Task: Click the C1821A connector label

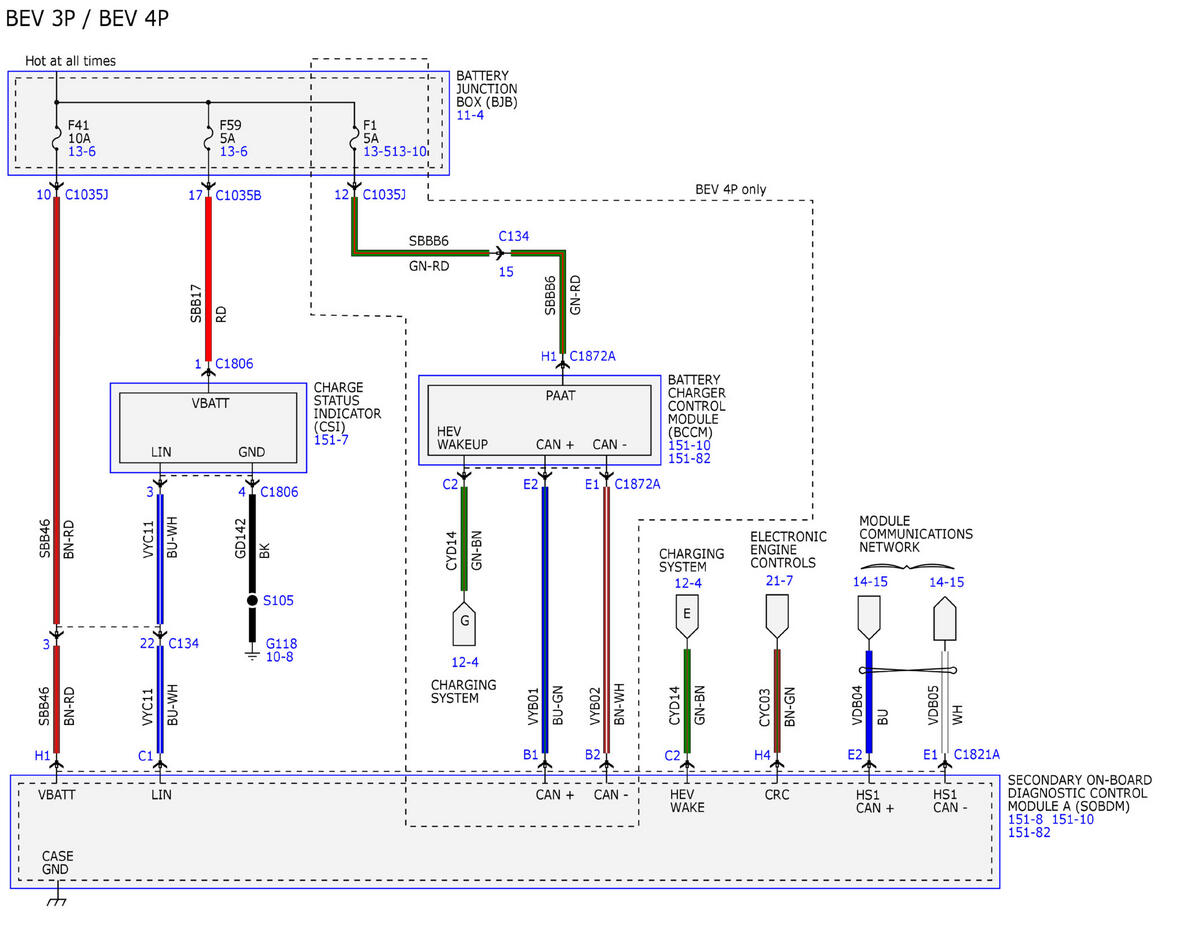Action: click(x=977, y=755)
